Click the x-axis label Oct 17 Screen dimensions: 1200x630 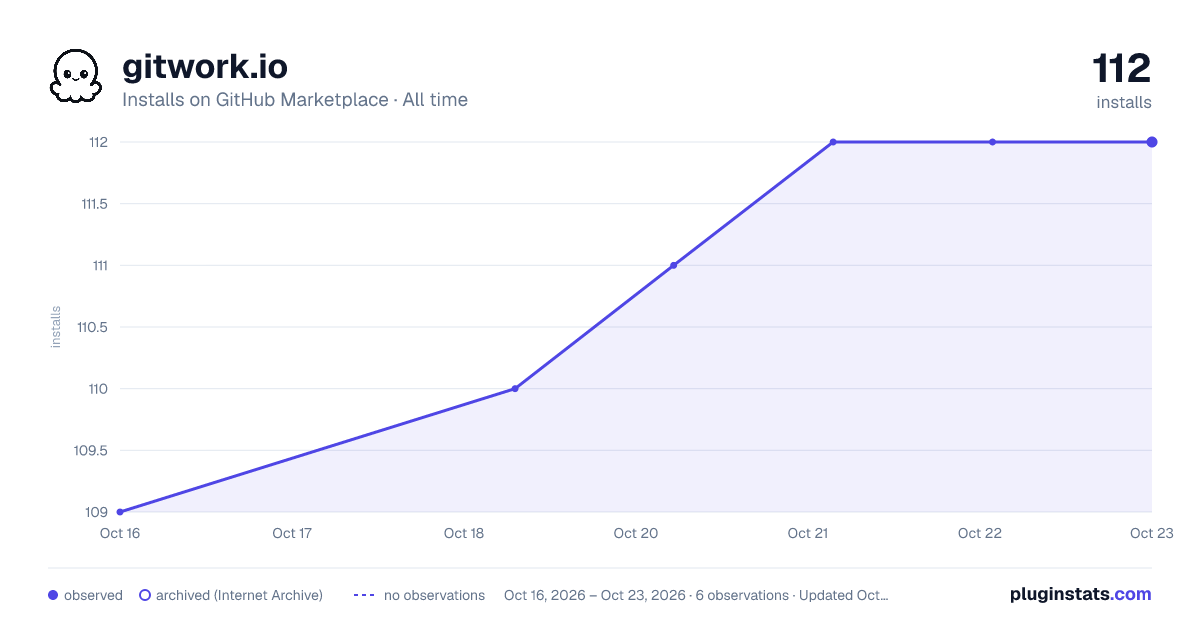tap(292, 533)
